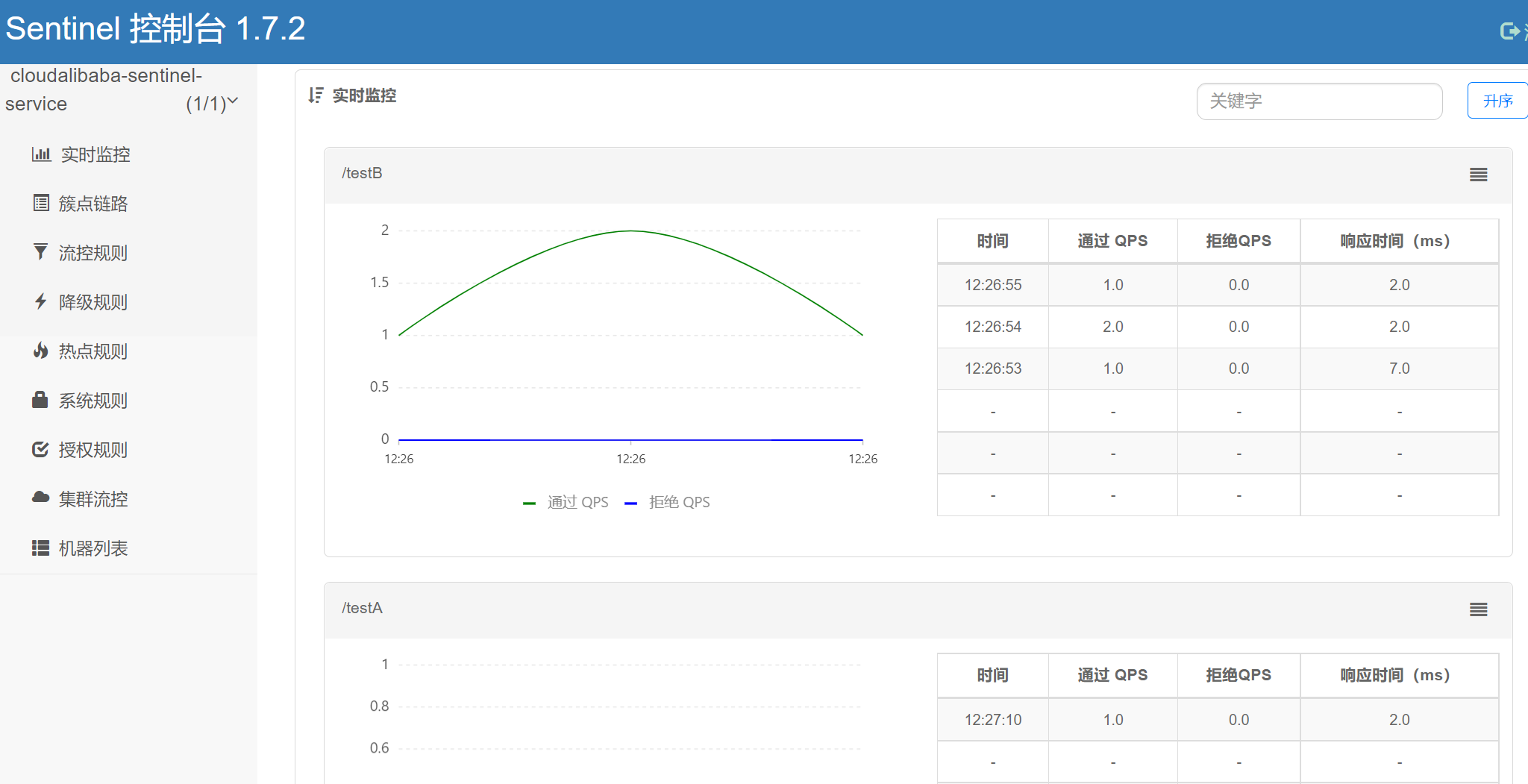Click the 12:26:54 time cell
This screenshot has width=1528, height=784.
pyautogui.click(x=993, y=327)
